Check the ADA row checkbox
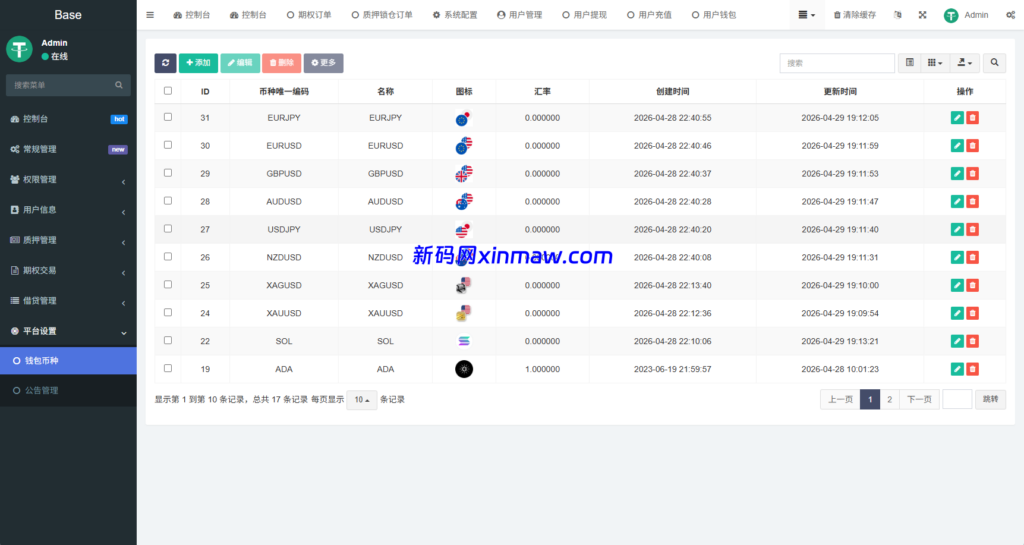The height and width of the screenshot is (545, 1024). [x=168, y=368]
